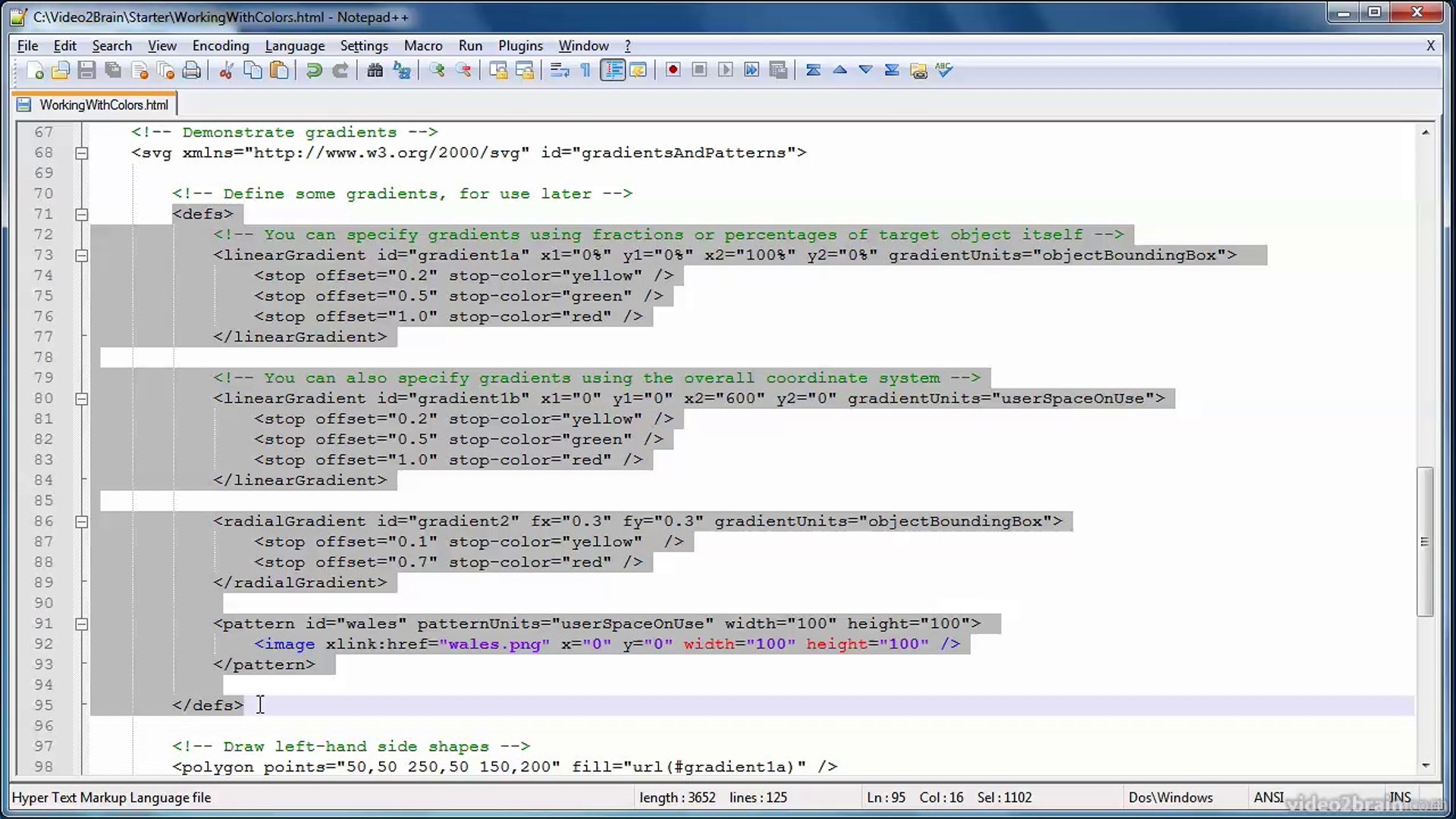Select the Save All toolbar icon
This screenshot has height=819, width=1456.
click(112, 70)
